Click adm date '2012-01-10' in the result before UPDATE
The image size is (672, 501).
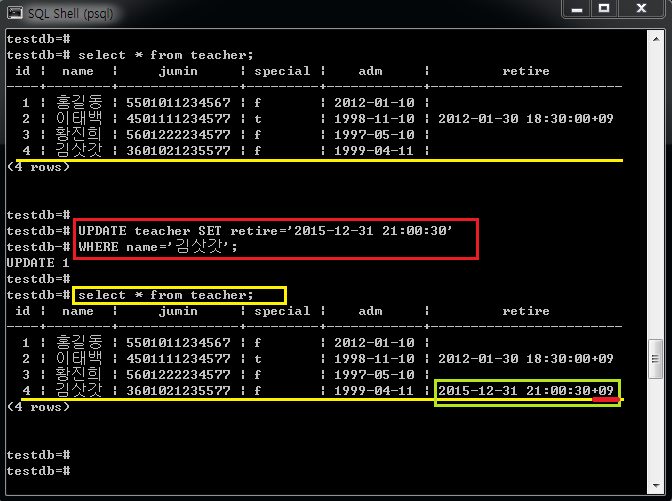pyautogui.click(x=374, y=102)
